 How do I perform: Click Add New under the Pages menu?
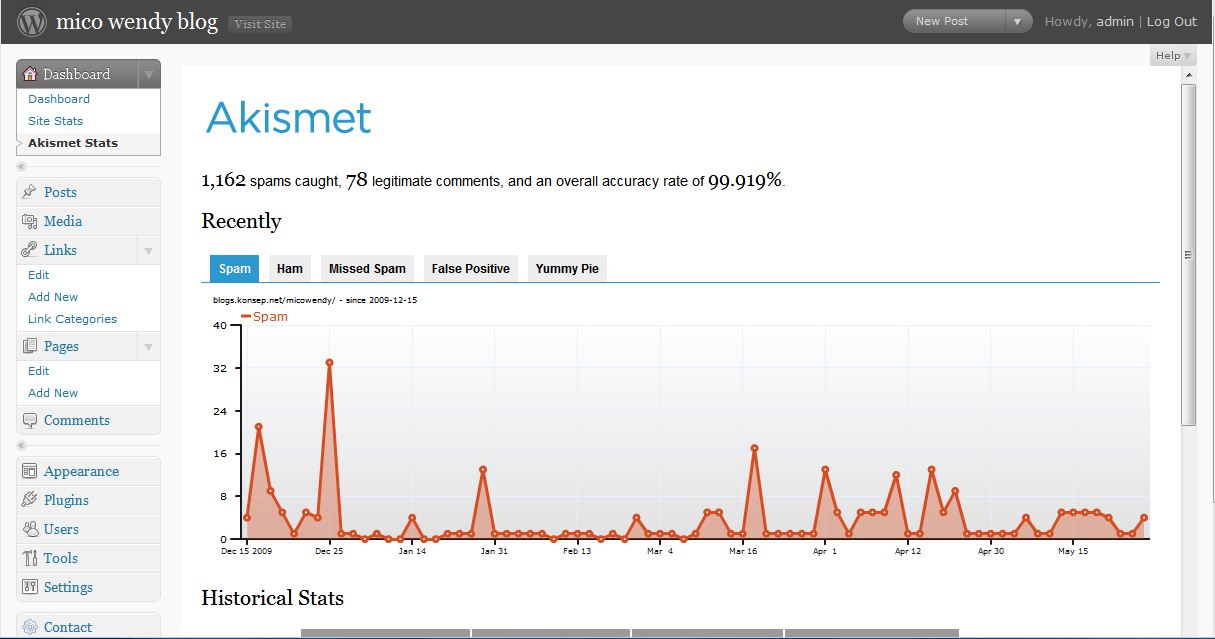(53, 393)
